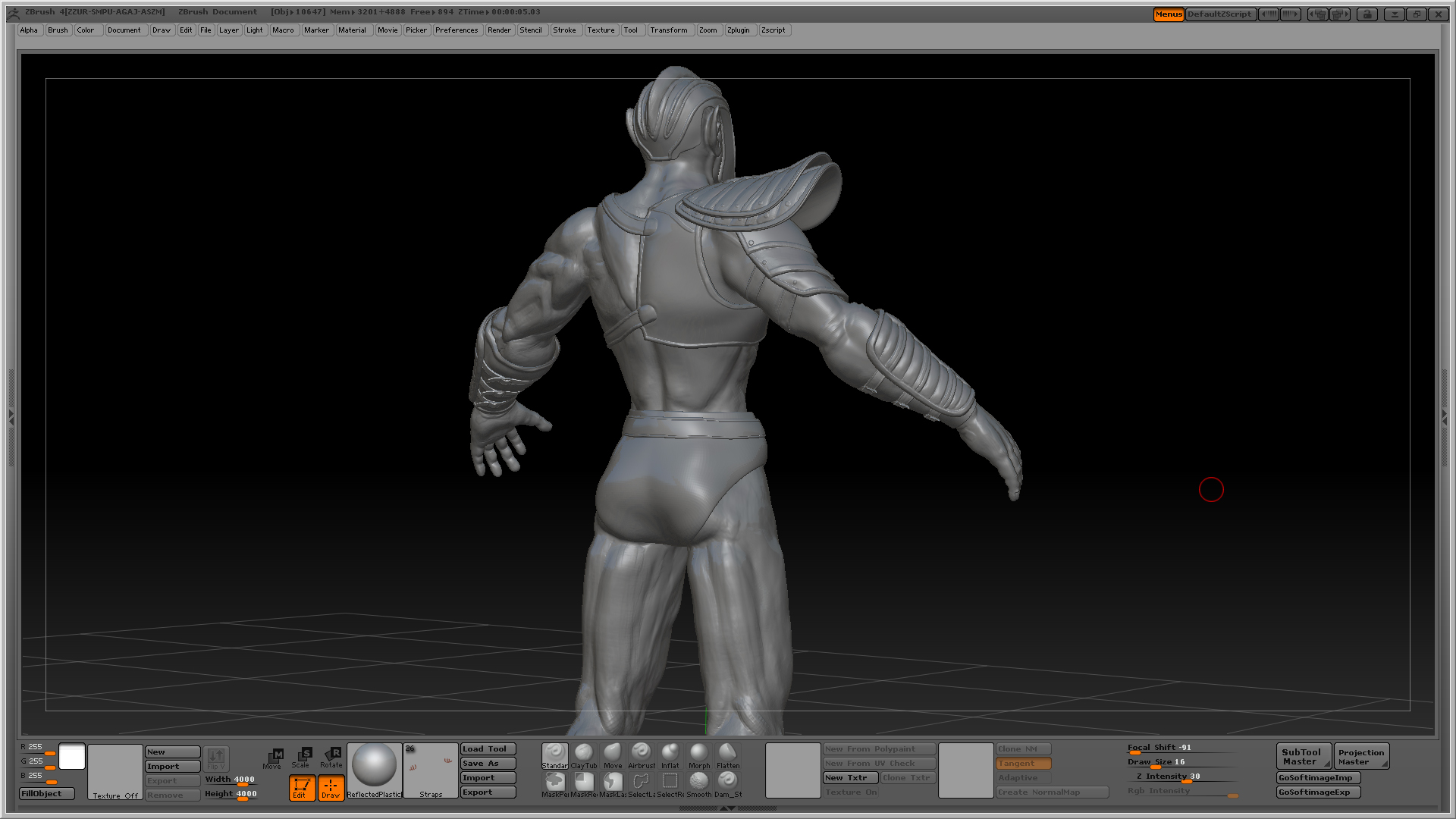The image size is (1456, 819).
Task: Toggle the Menus visibility button
Action: (1169, 14)
